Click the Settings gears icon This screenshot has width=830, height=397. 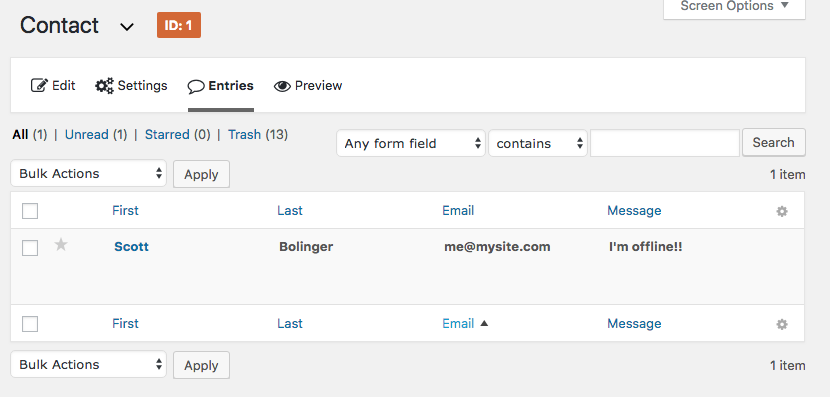click(104, 86)
